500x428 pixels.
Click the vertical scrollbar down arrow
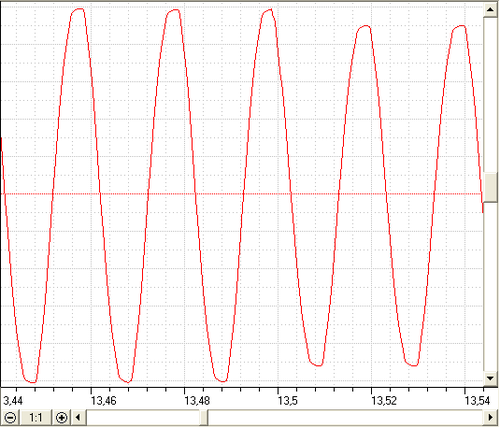490,378
